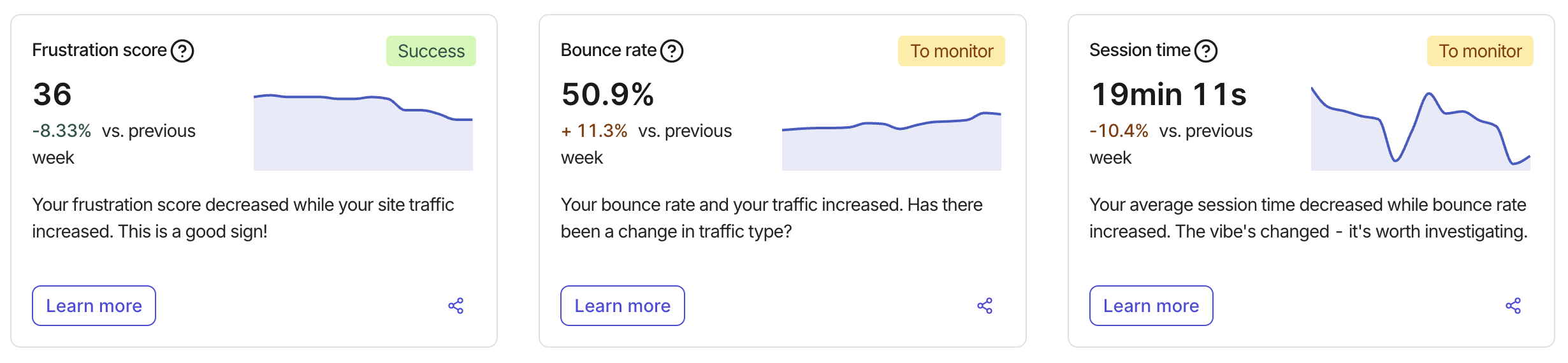Click the To monitor badge on Session time
The height and width of the screenshot is (363, 1568).
[1480, 51]
